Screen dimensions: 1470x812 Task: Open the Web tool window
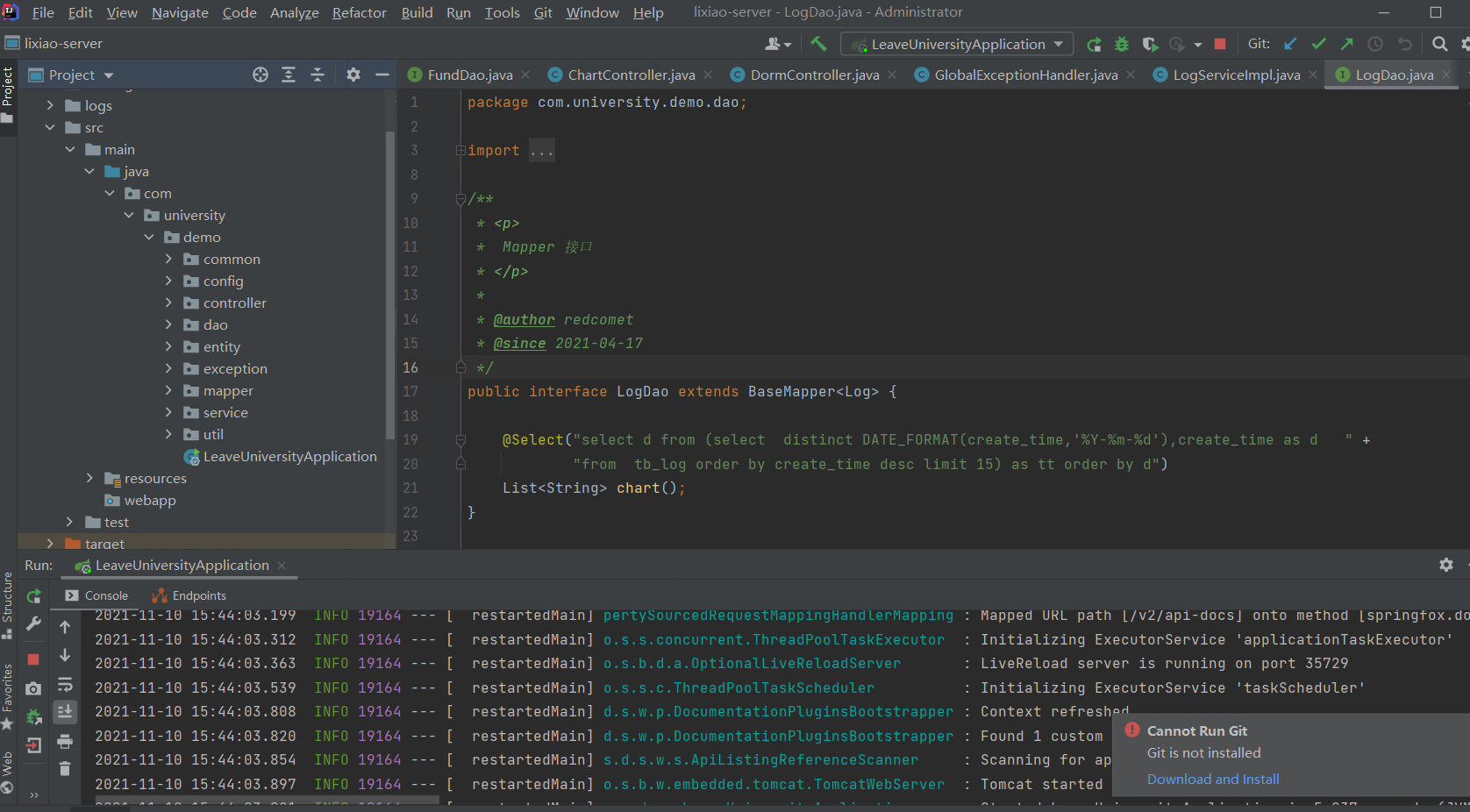click(x=8, y=772)
